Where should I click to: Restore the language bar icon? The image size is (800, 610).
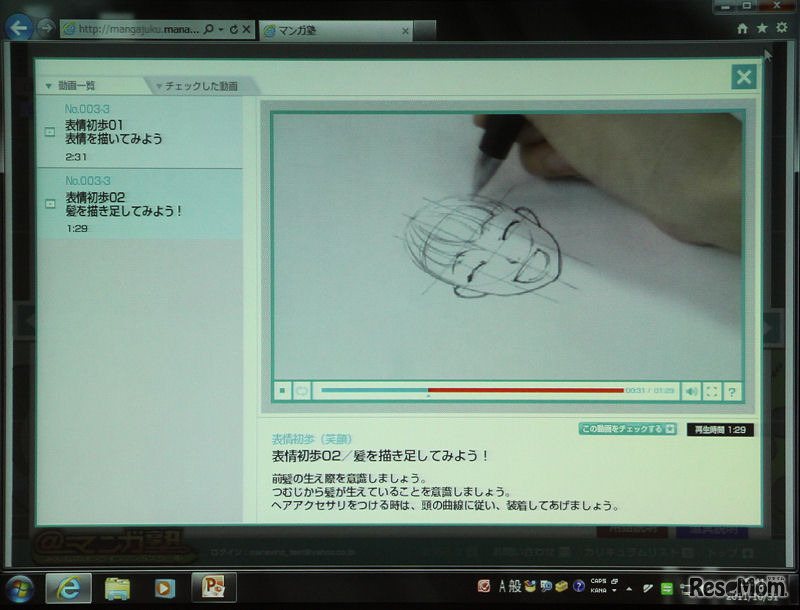pos(614,581)
